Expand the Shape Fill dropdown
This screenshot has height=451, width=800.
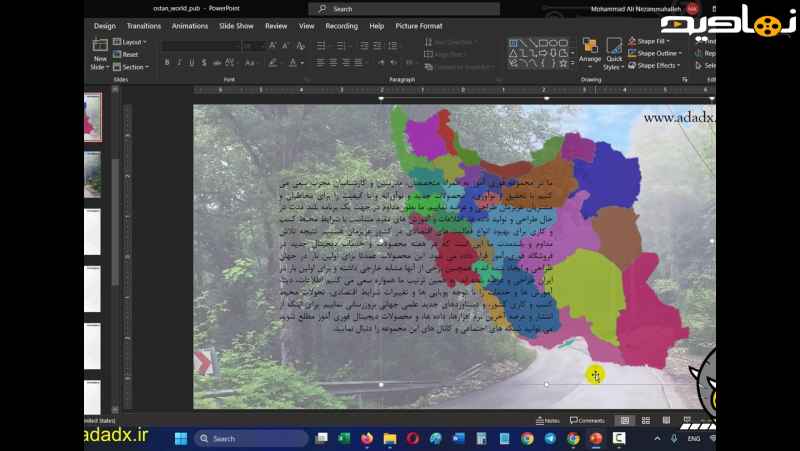click(656, 41)
